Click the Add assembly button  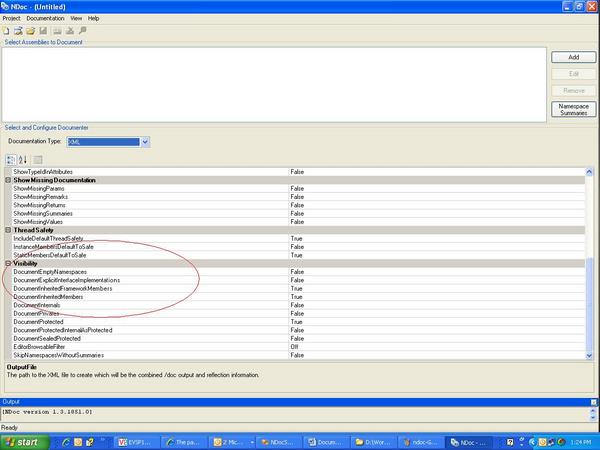pos(573,57)
